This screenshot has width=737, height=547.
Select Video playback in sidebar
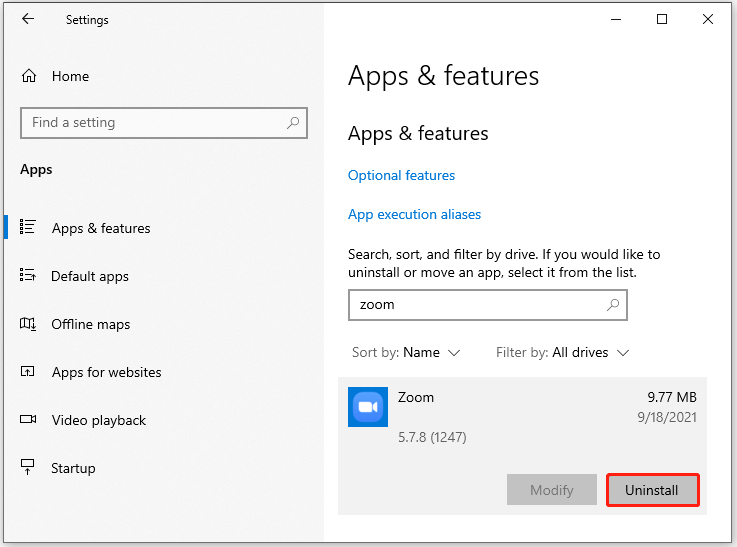tap(99, 420)
